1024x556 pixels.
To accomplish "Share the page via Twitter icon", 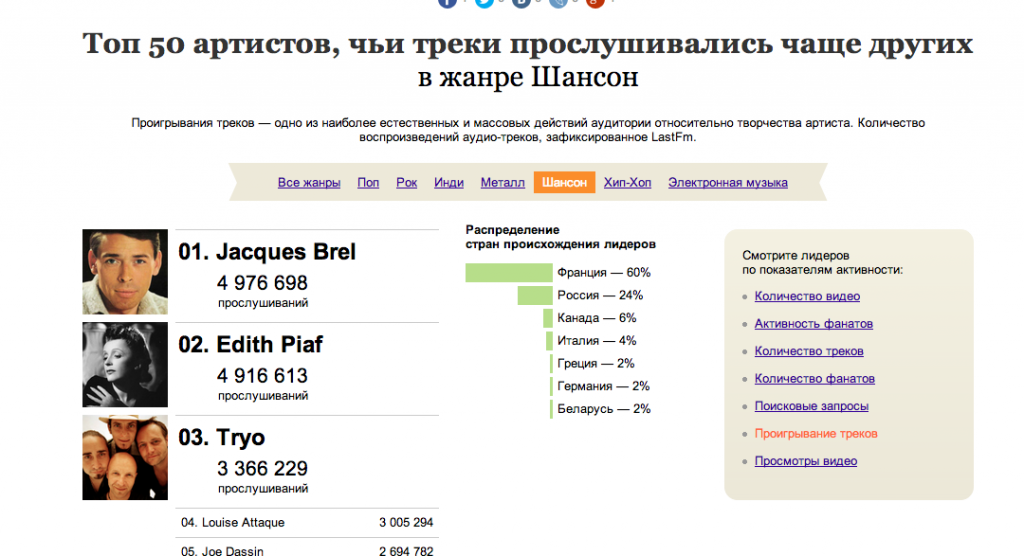I will [484, 3].
